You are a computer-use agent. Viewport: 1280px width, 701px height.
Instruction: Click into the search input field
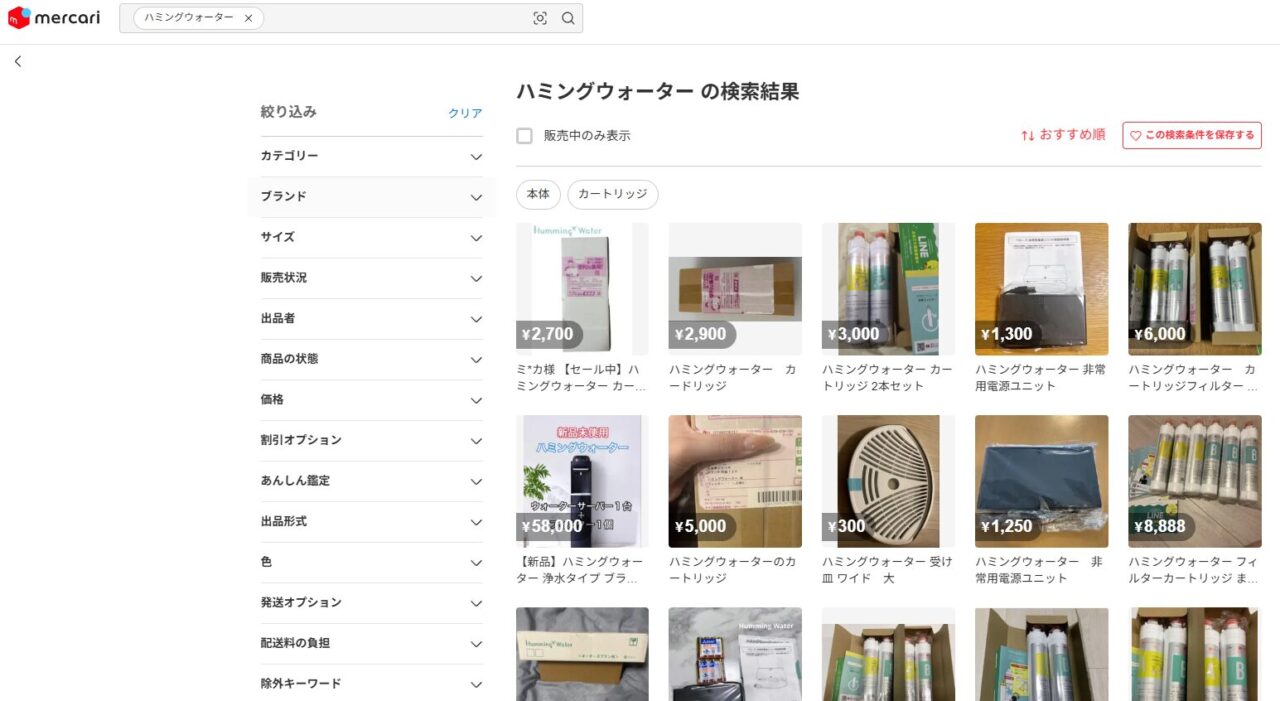(395, 18)
